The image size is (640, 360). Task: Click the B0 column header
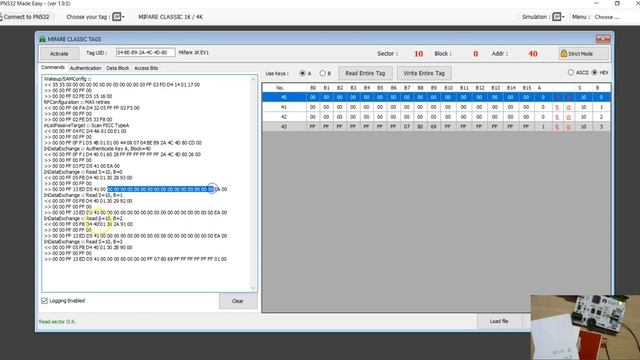[313, 88]
